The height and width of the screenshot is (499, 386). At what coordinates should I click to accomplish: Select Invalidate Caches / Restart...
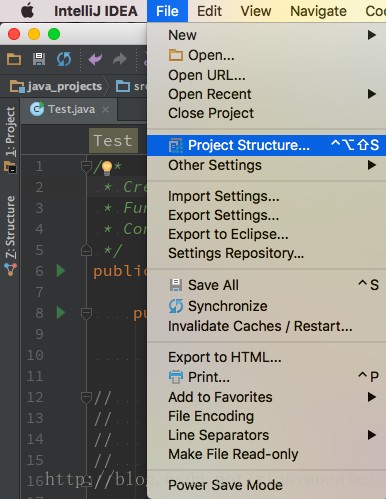pos(266,326)
